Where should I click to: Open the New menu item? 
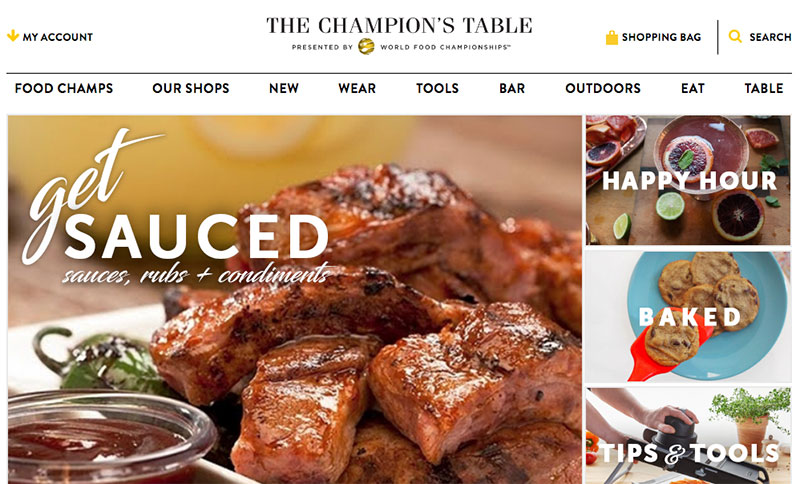[284, 88]
